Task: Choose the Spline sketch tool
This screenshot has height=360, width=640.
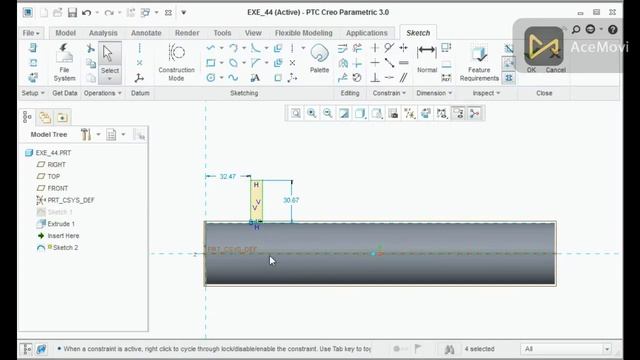Action: tap(233, 78)
